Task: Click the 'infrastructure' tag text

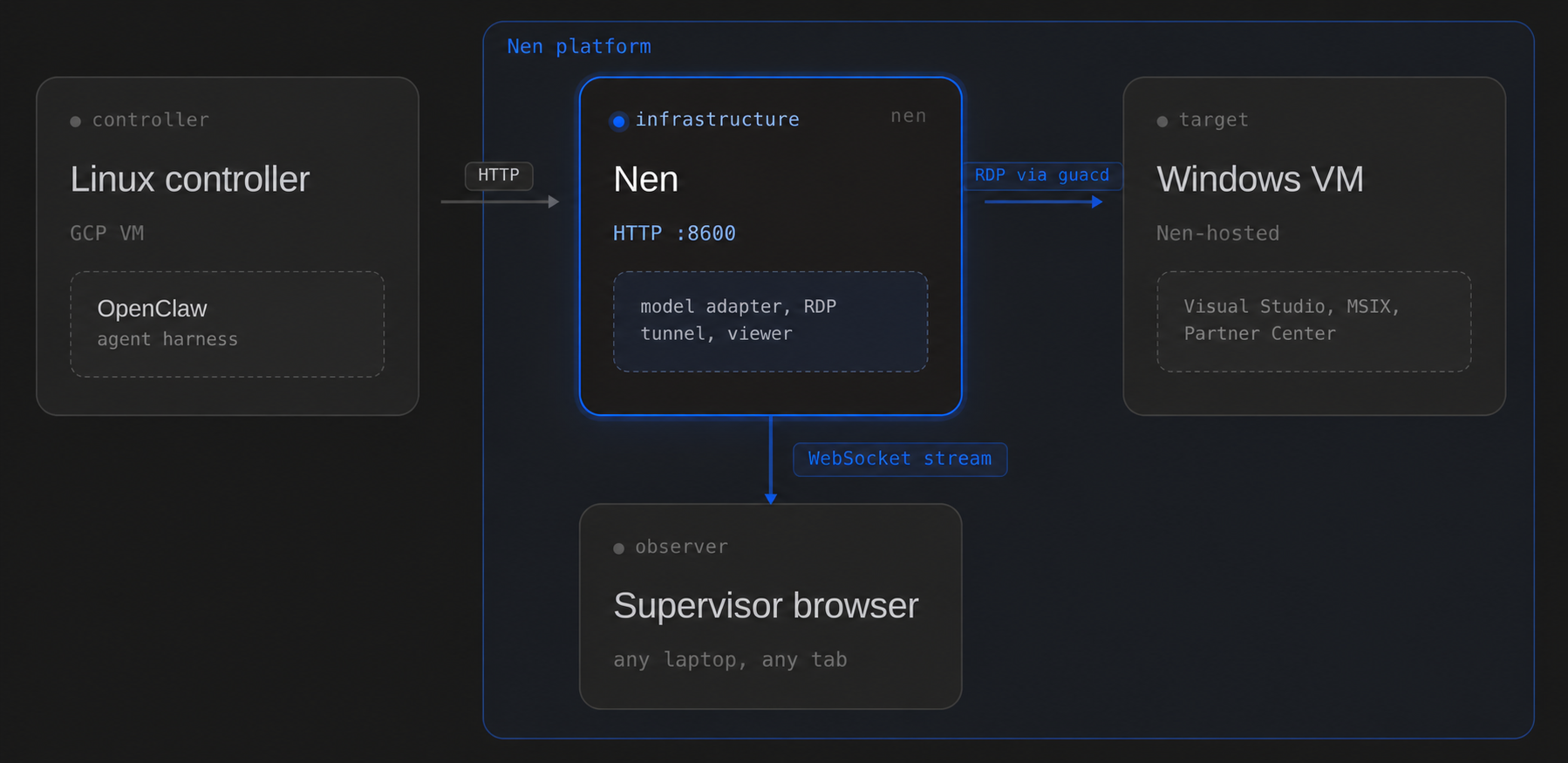Action: tap(717, 119)
